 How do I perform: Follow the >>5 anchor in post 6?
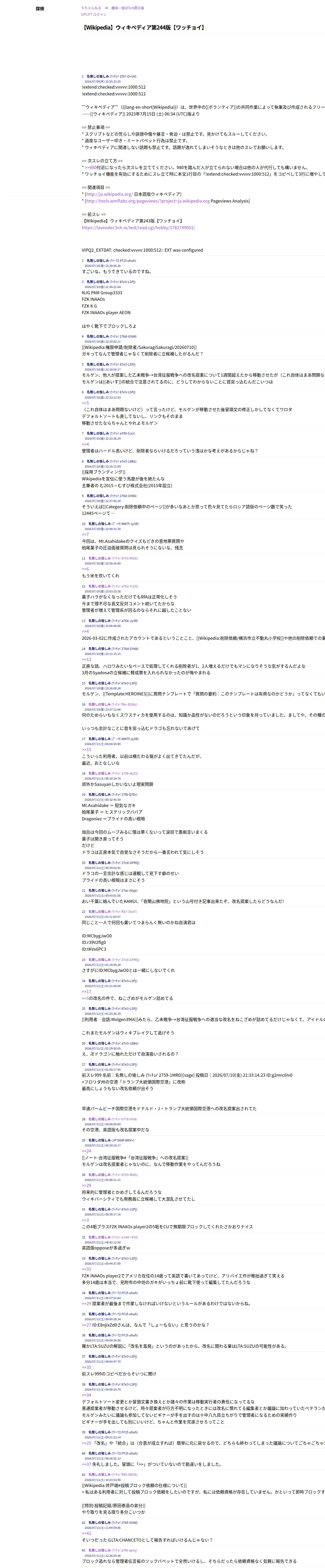point(85,403)
